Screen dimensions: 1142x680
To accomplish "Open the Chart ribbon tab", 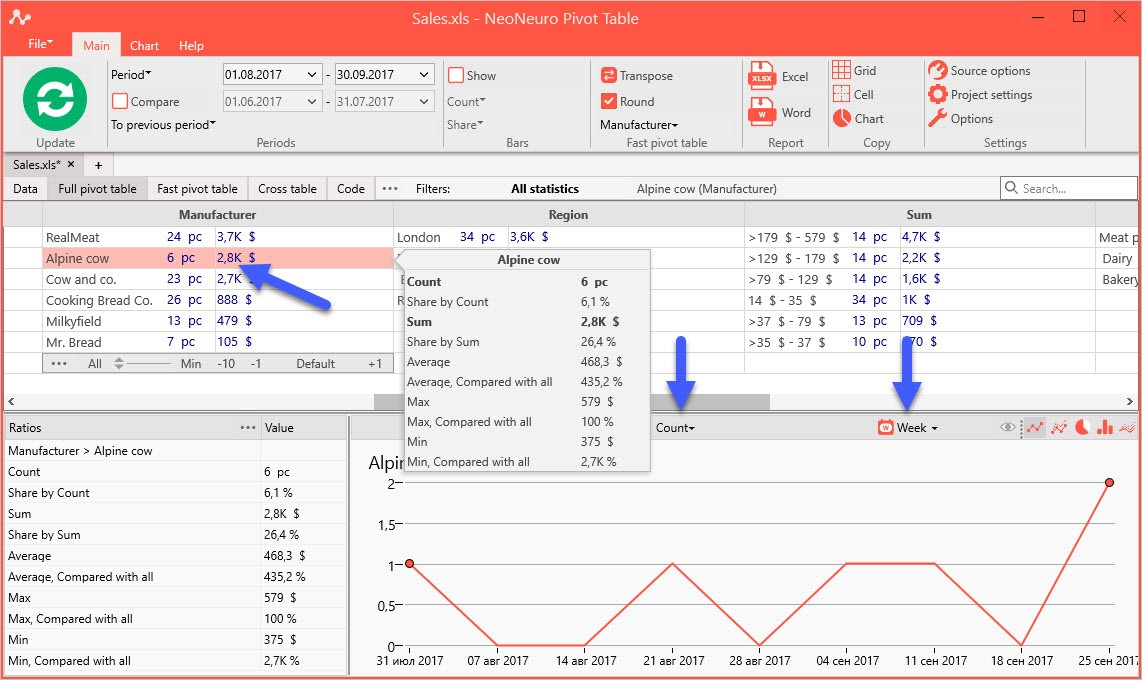I will point(144,45).
